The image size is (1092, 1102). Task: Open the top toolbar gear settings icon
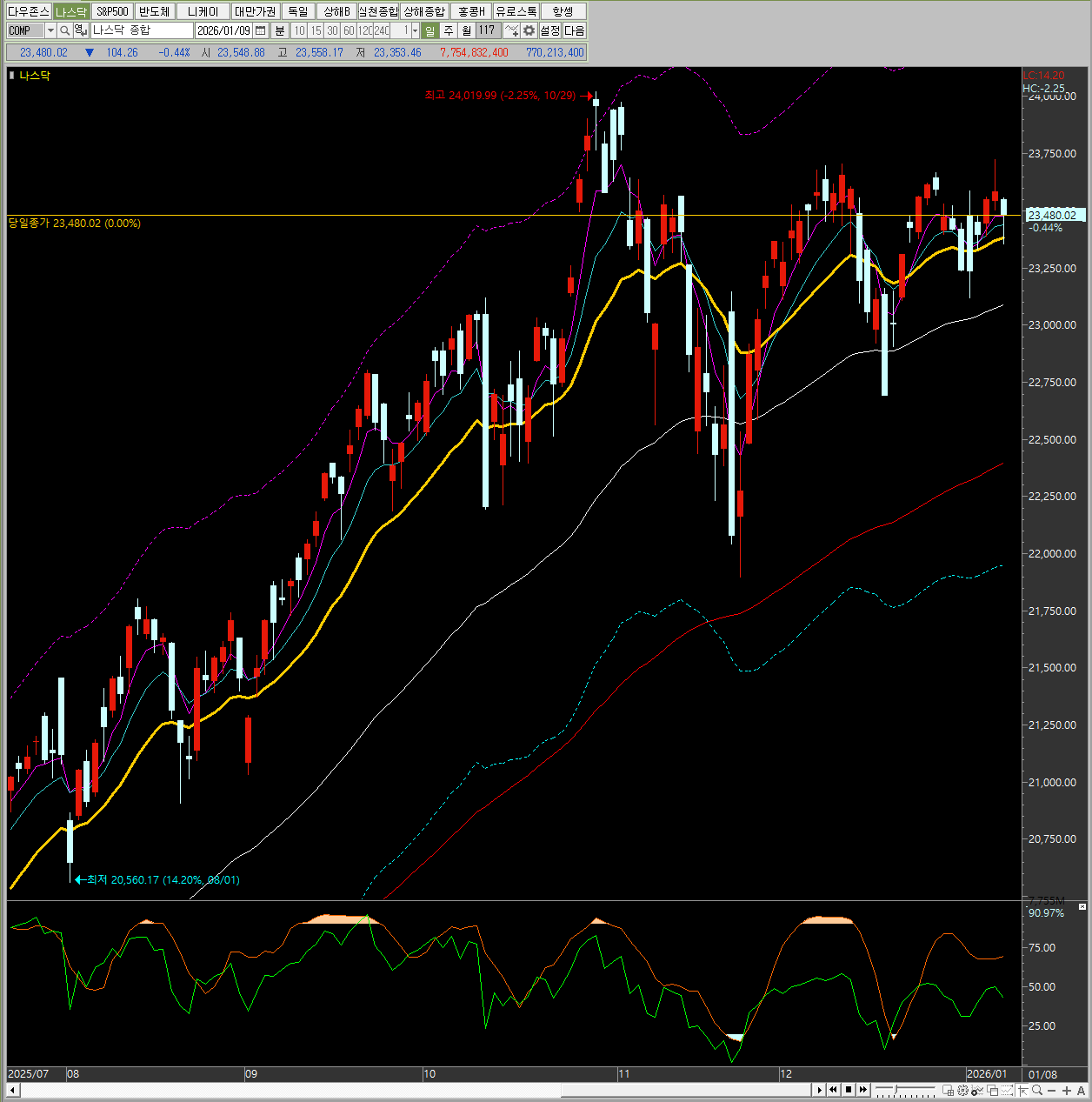[x=529, y=30]
